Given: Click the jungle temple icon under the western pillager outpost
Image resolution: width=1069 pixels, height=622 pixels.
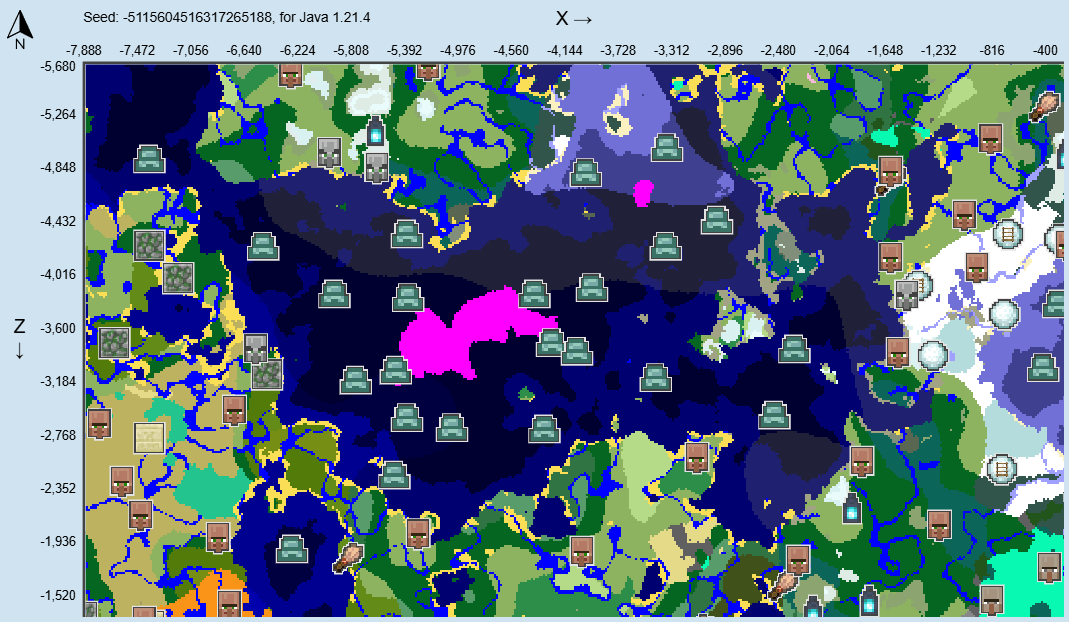Looking at the screenshot, I should tap(267, 374).
